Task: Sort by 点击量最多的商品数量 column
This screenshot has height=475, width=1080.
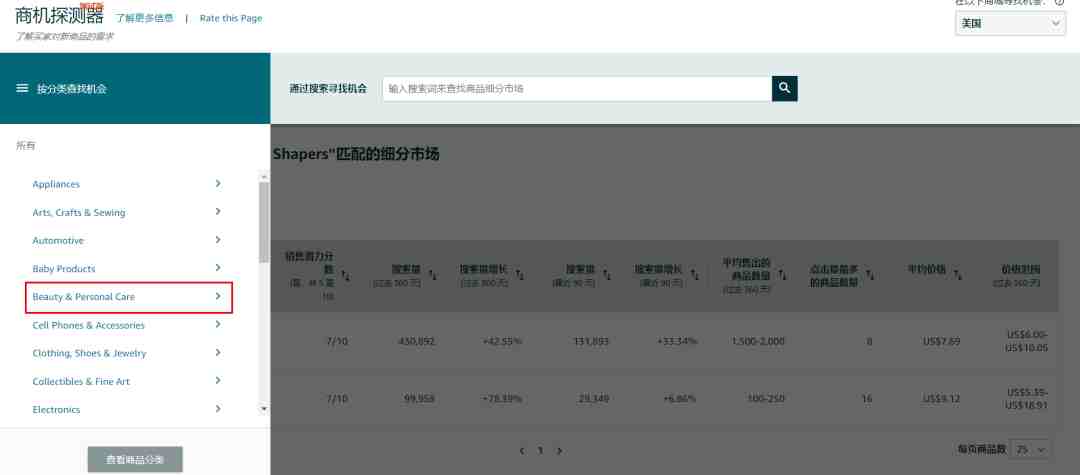Action: 870,275
